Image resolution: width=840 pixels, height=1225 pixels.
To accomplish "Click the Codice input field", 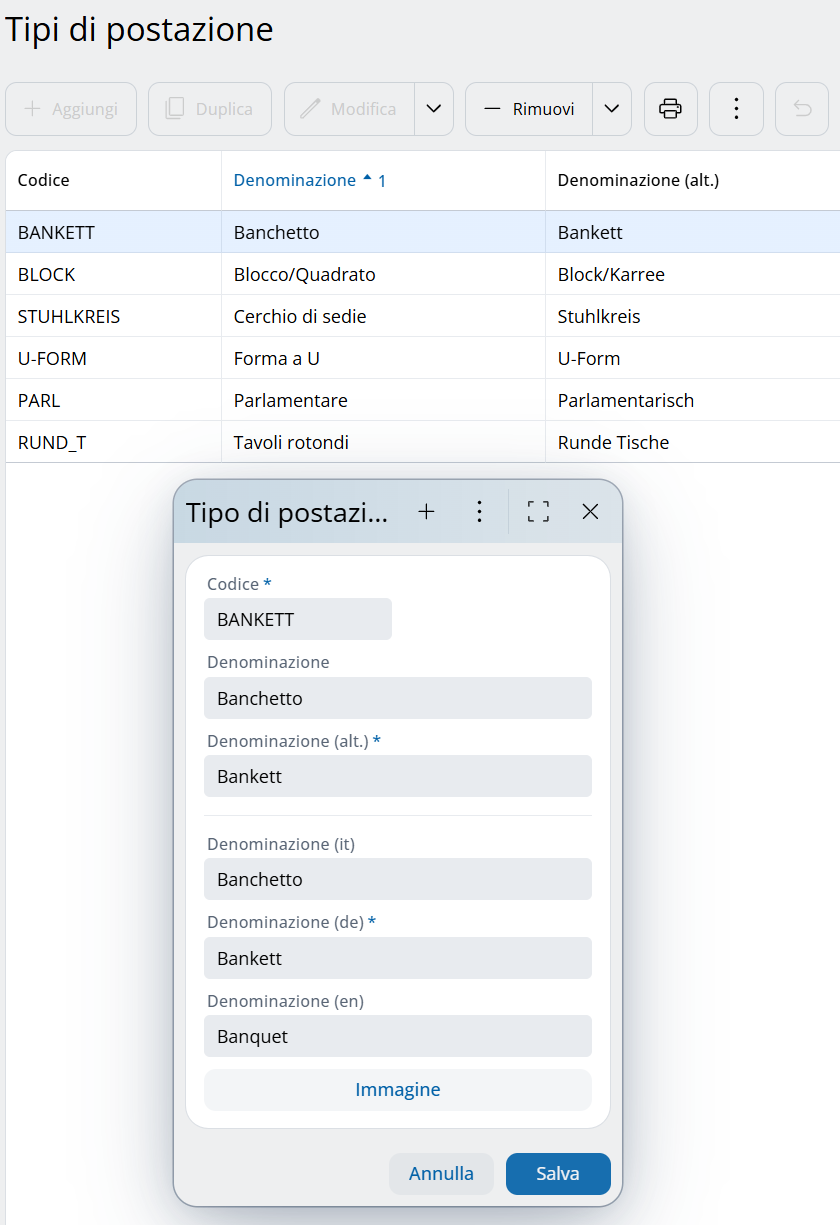I will [297, 619].
